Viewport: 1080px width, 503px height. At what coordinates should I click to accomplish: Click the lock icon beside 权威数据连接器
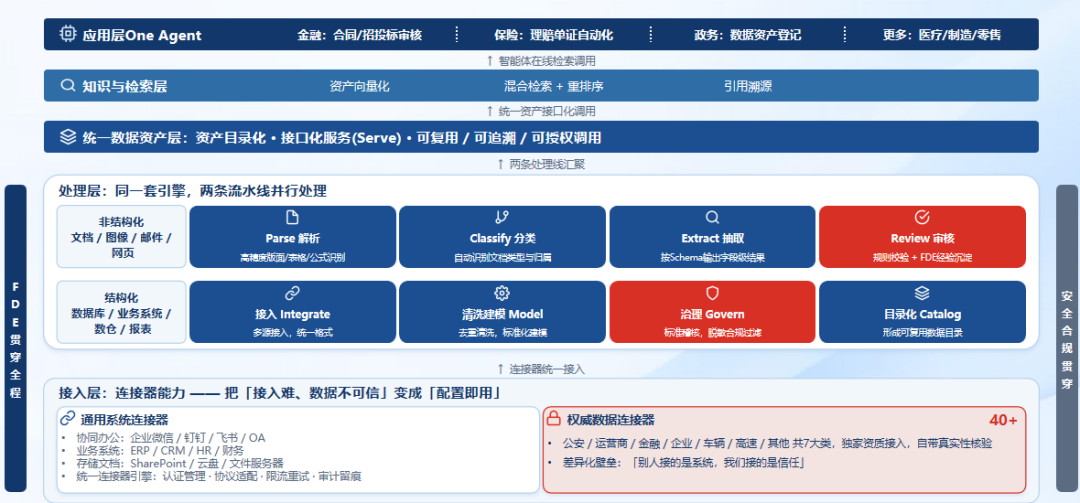coord(553,418)
